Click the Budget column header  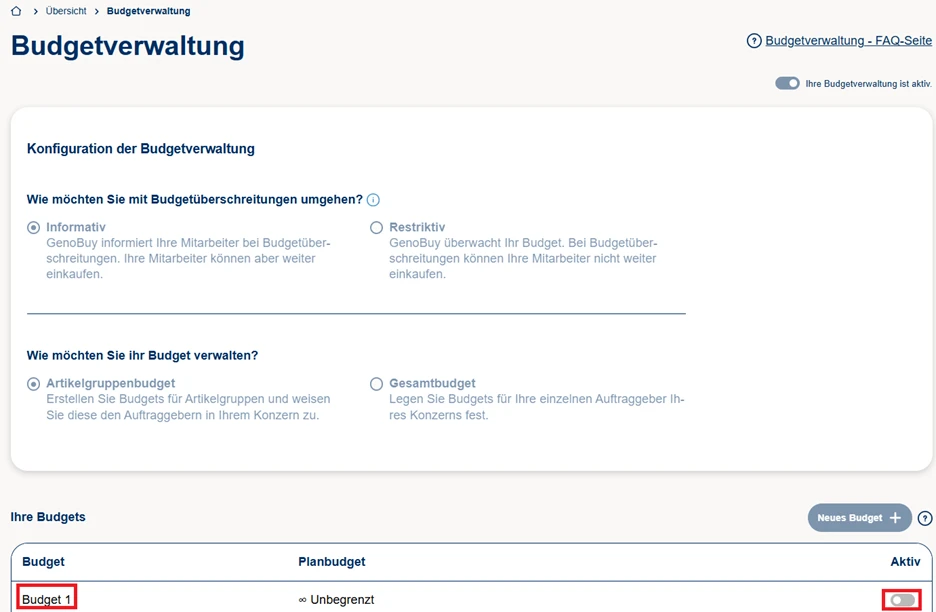pyautogui.click(x=43, y=562)
